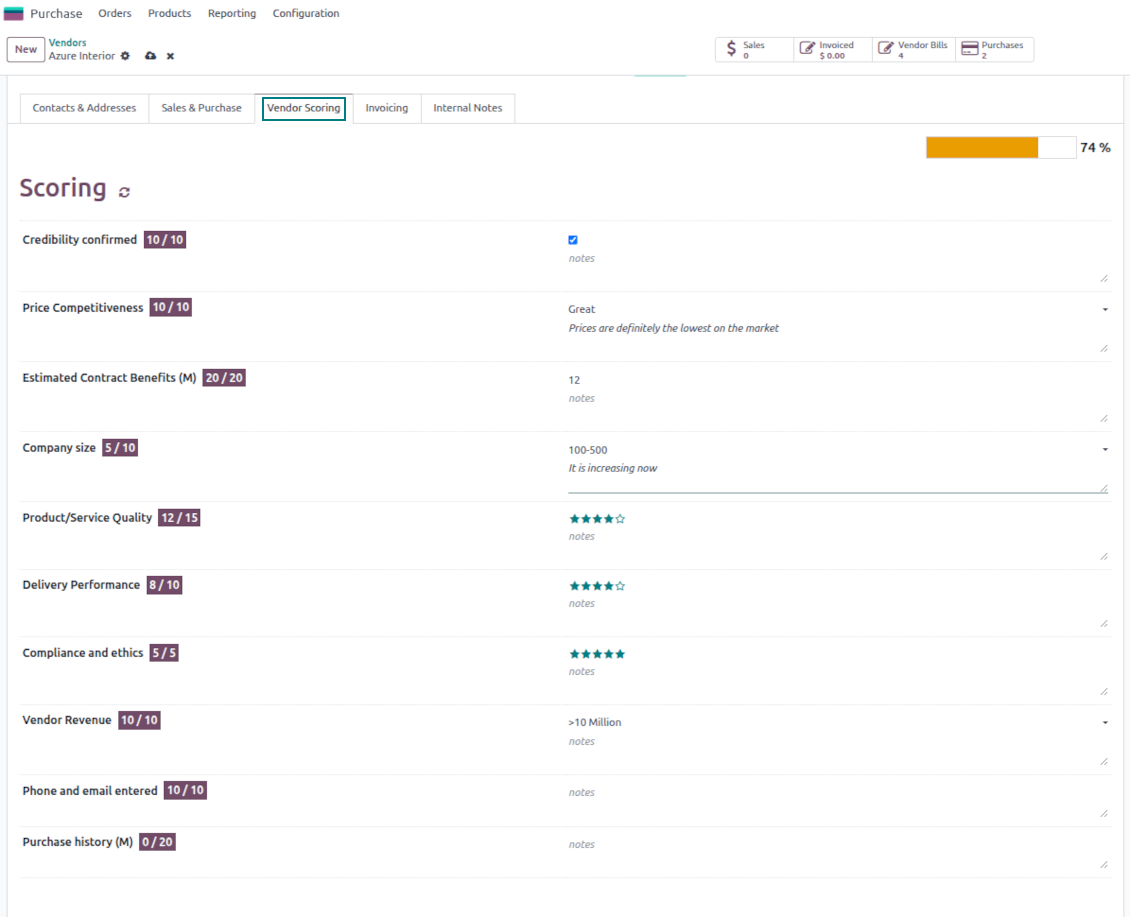1130x917 pixels.
Task: Click the gear actions icon beside Azure Interior
Action: (125, 56)
